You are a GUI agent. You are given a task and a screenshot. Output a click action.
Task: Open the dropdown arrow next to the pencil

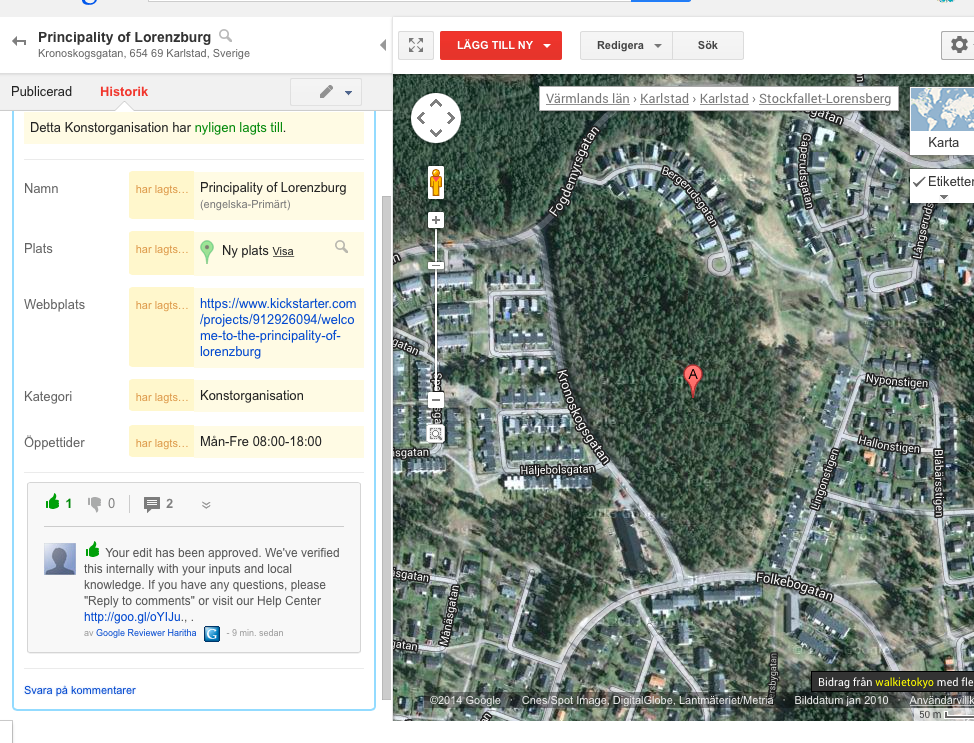[x=348, y=93]
